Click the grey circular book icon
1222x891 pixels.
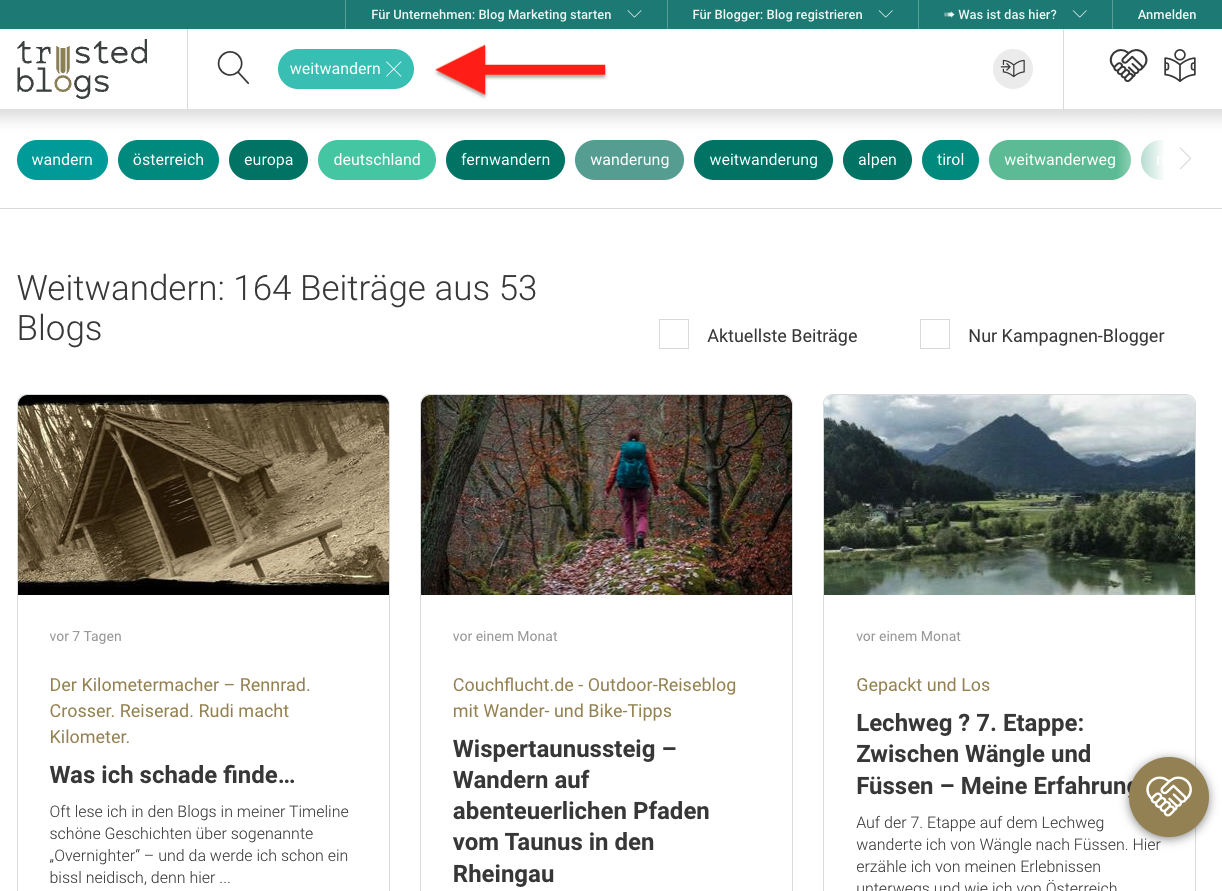tap(1013, 69)
